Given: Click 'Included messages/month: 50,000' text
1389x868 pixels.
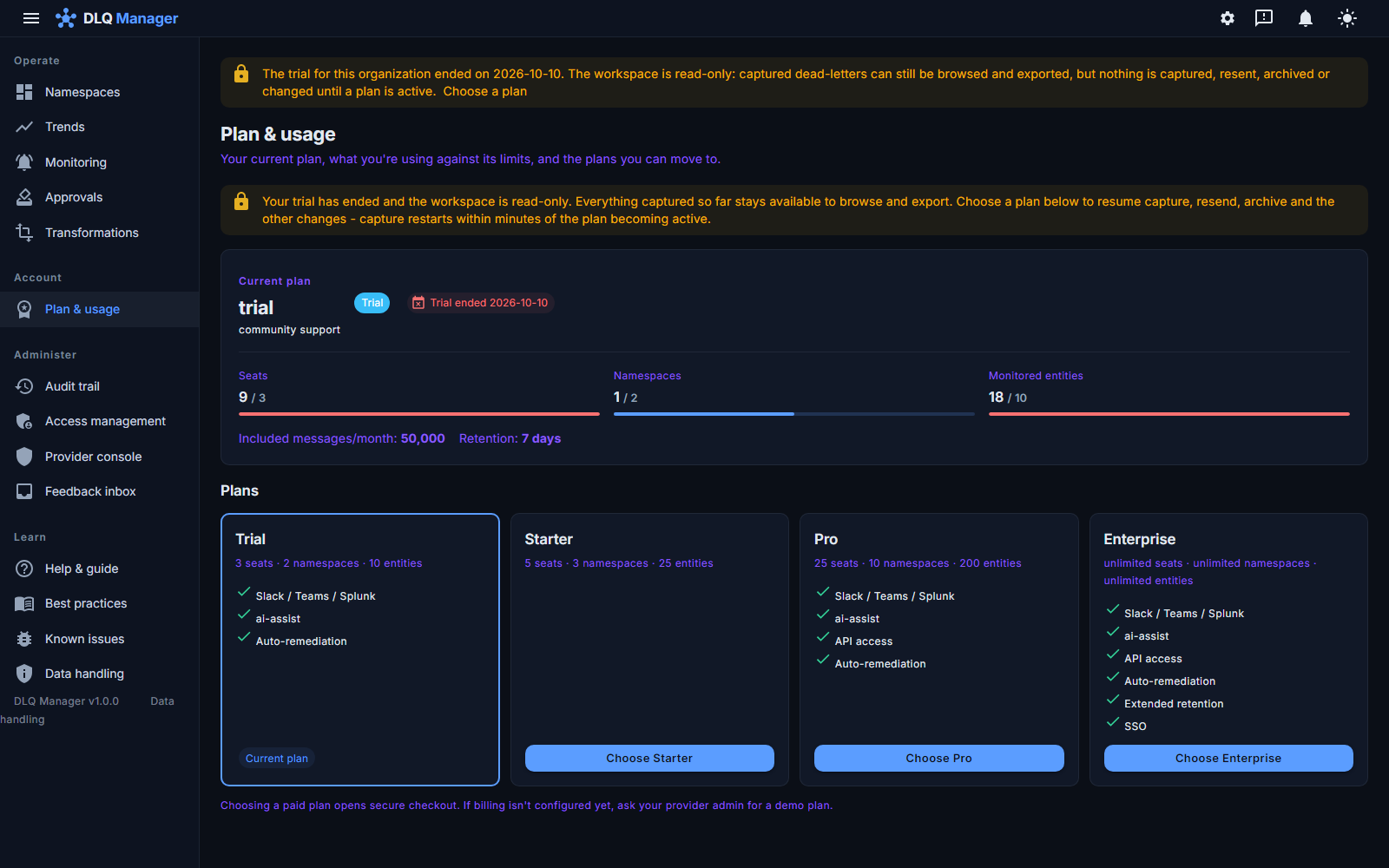Looking at the screenshot, I should point(342,438).
